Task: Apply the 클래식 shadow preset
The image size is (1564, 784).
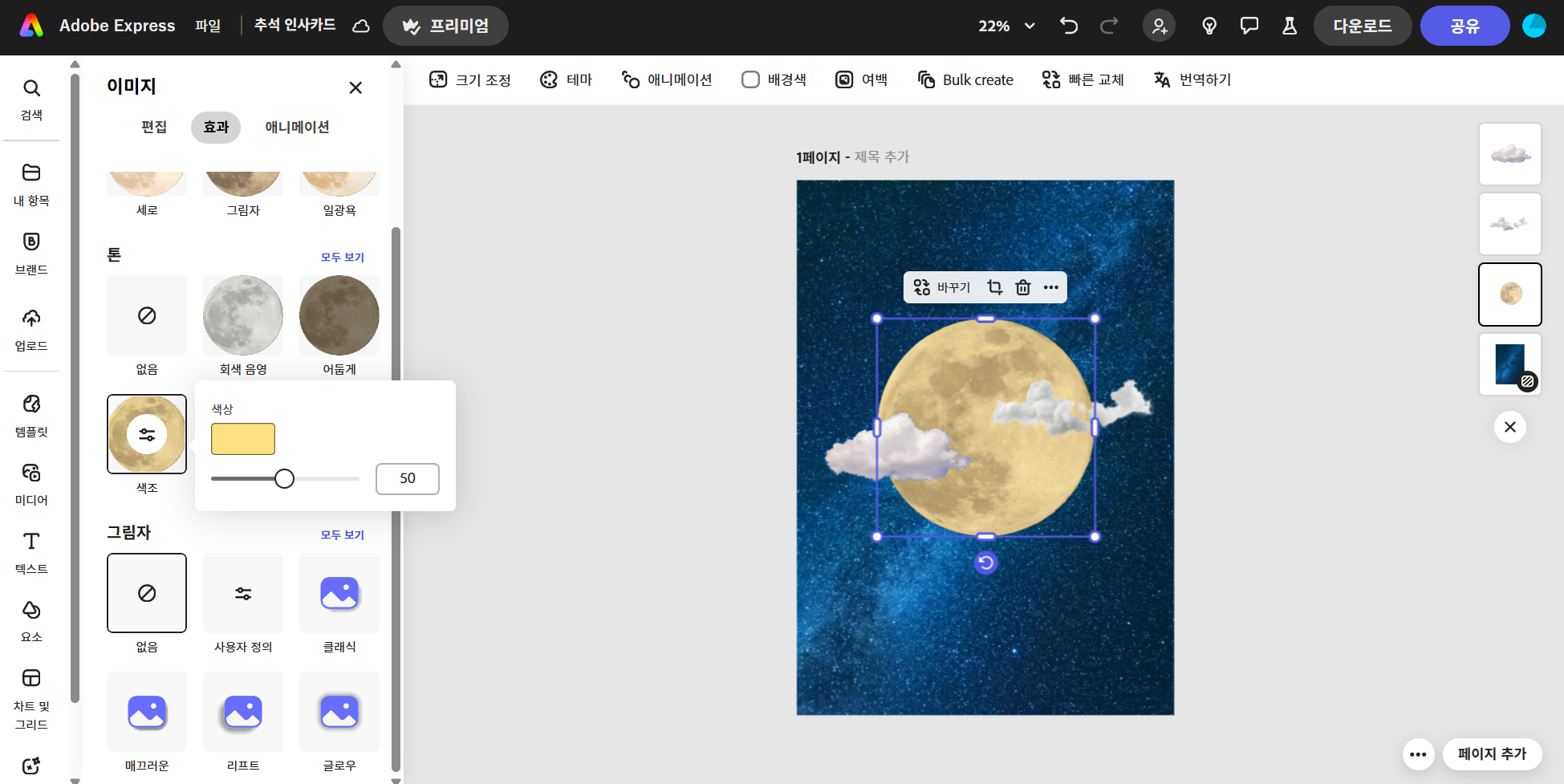Action: 339,593
